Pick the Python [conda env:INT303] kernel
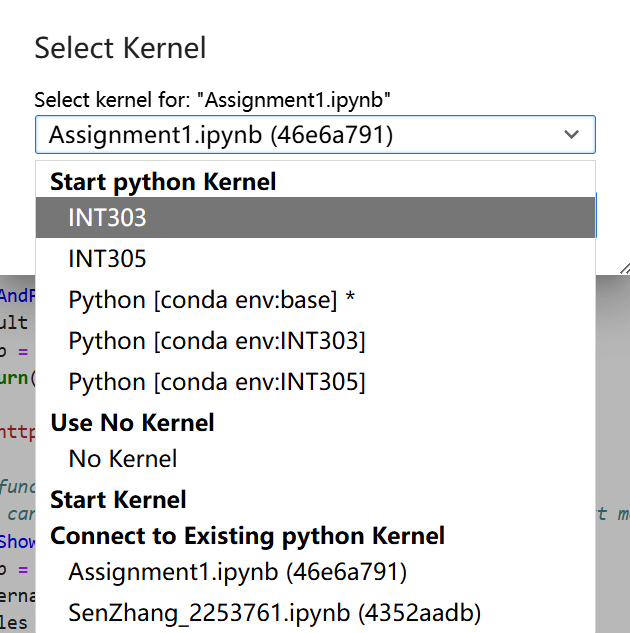This screenshot has width=630, height=633. [x=217, y=341]
